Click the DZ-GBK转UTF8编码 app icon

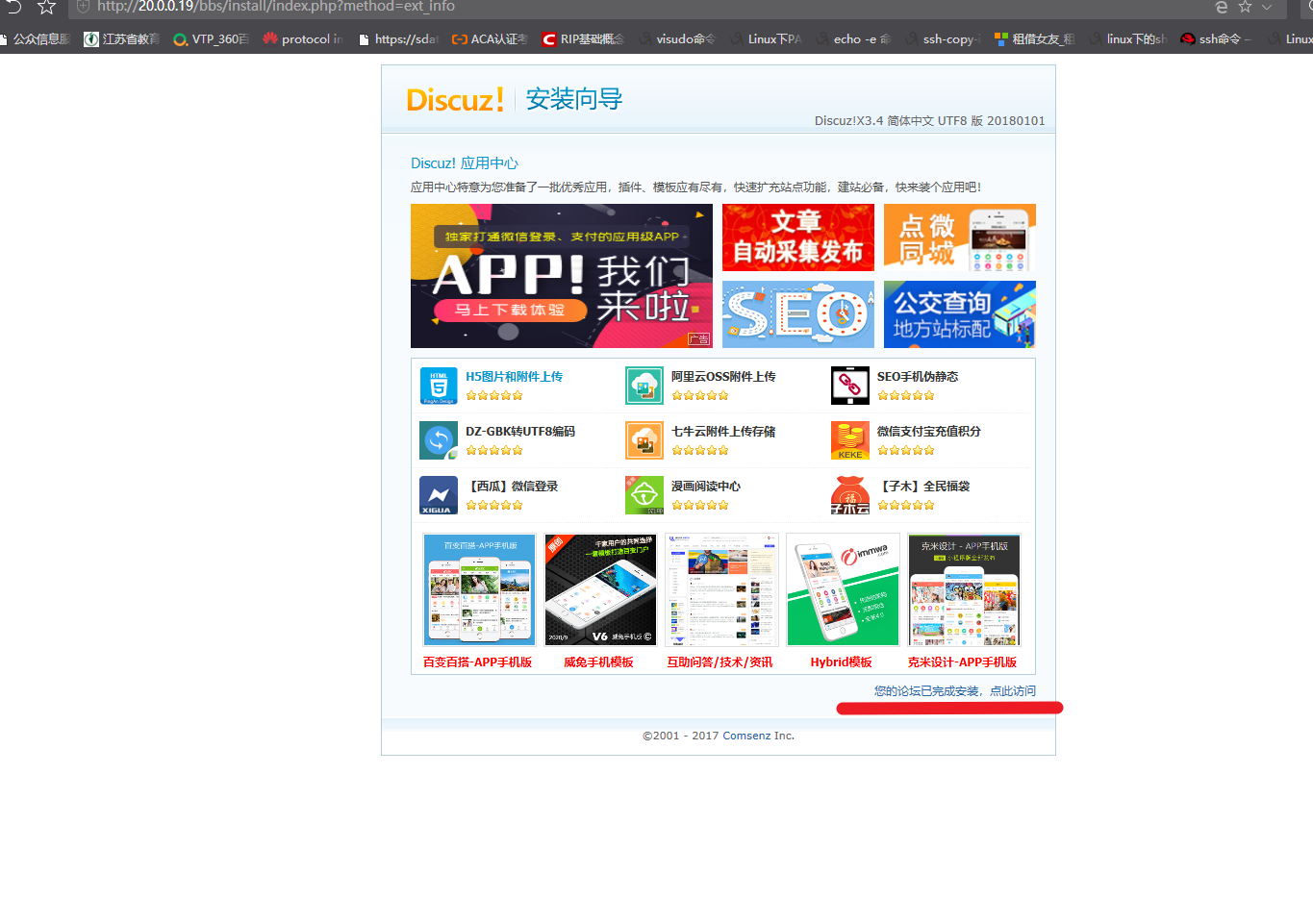439,440
